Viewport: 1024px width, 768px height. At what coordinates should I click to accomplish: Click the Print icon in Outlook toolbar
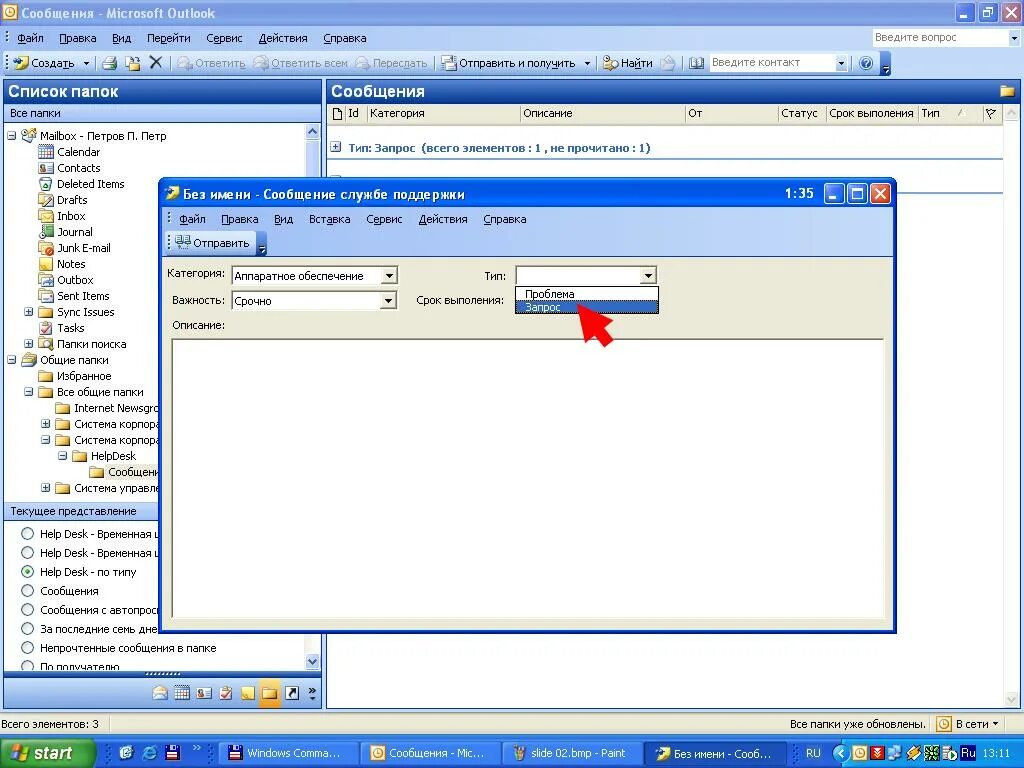(110, 63)
